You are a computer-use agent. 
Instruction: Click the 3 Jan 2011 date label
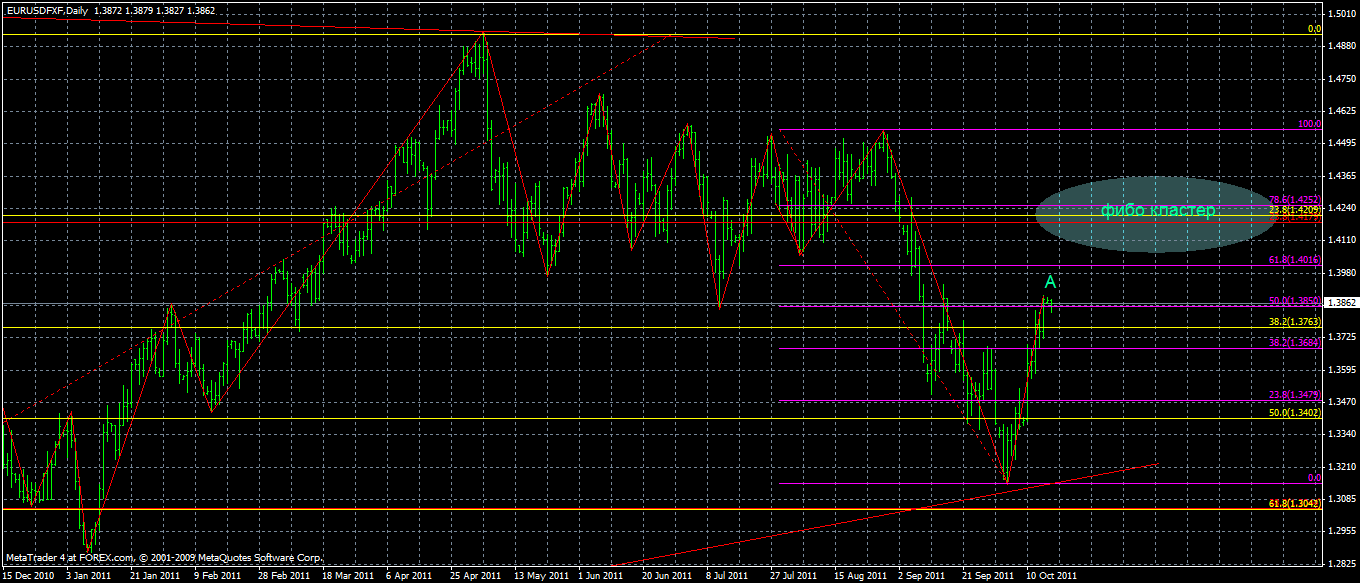click(89, 576)
